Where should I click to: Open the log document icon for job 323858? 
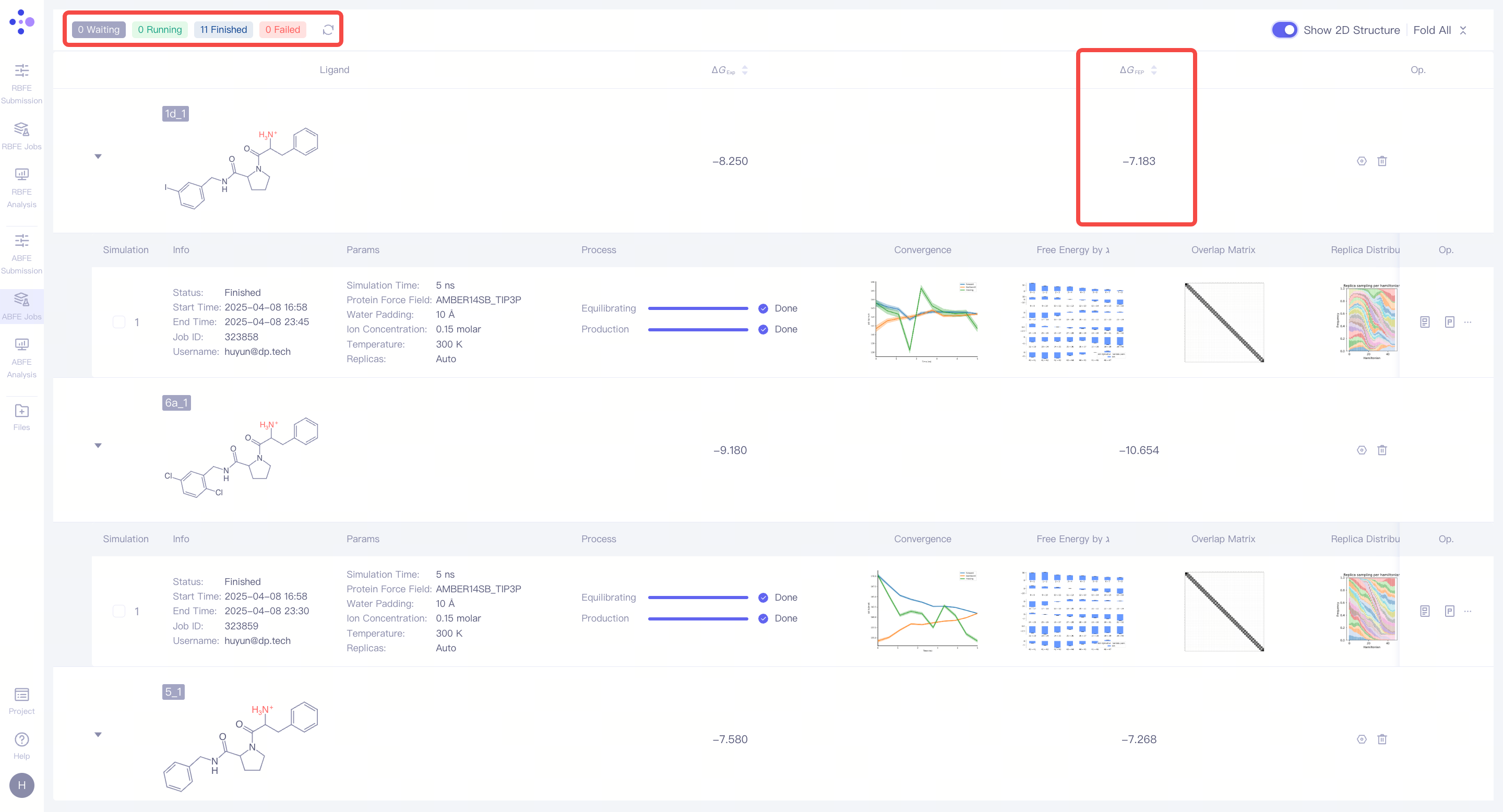(1424, 322)
